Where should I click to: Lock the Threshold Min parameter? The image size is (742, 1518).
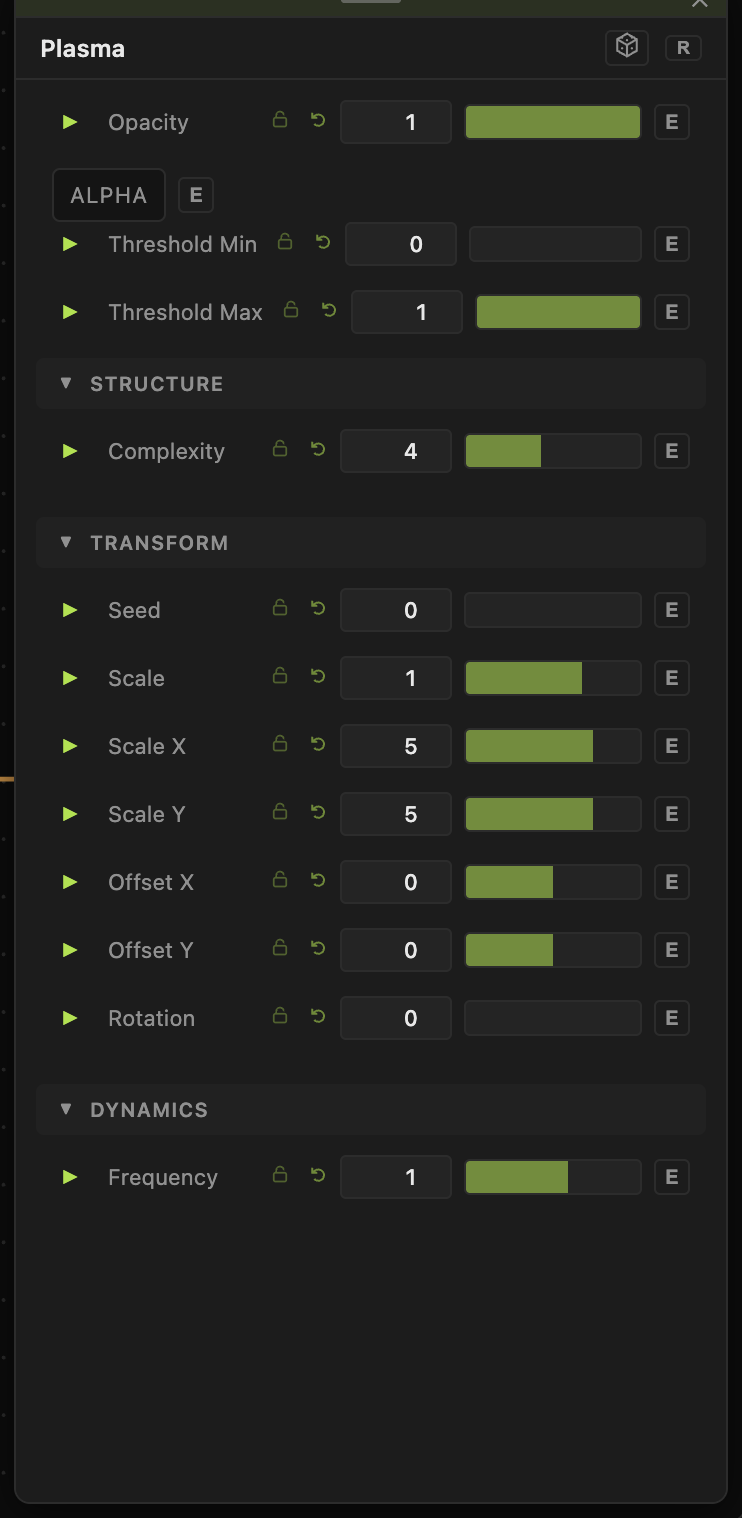click(285, 242)
